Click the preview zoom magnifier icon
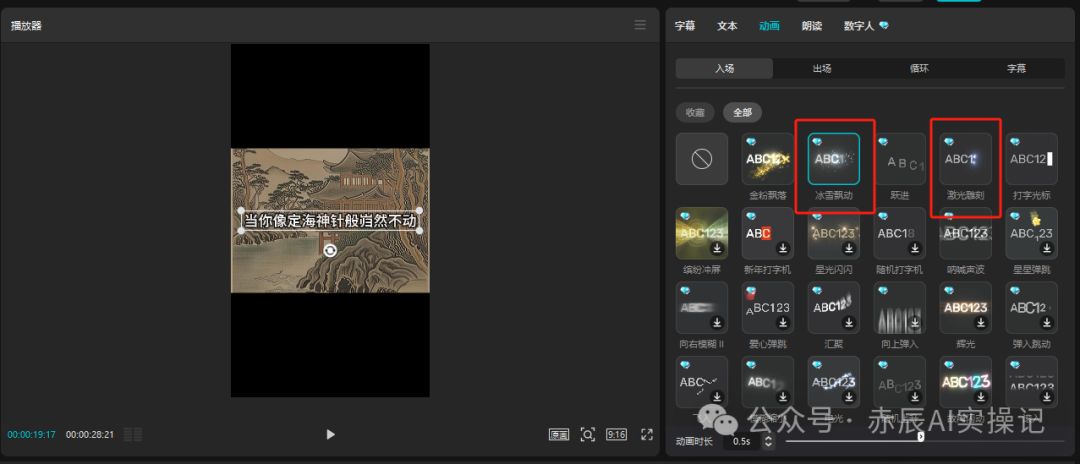Image resolution: width=1080 pixels, height=464 pixels. (x=588, y=434)
